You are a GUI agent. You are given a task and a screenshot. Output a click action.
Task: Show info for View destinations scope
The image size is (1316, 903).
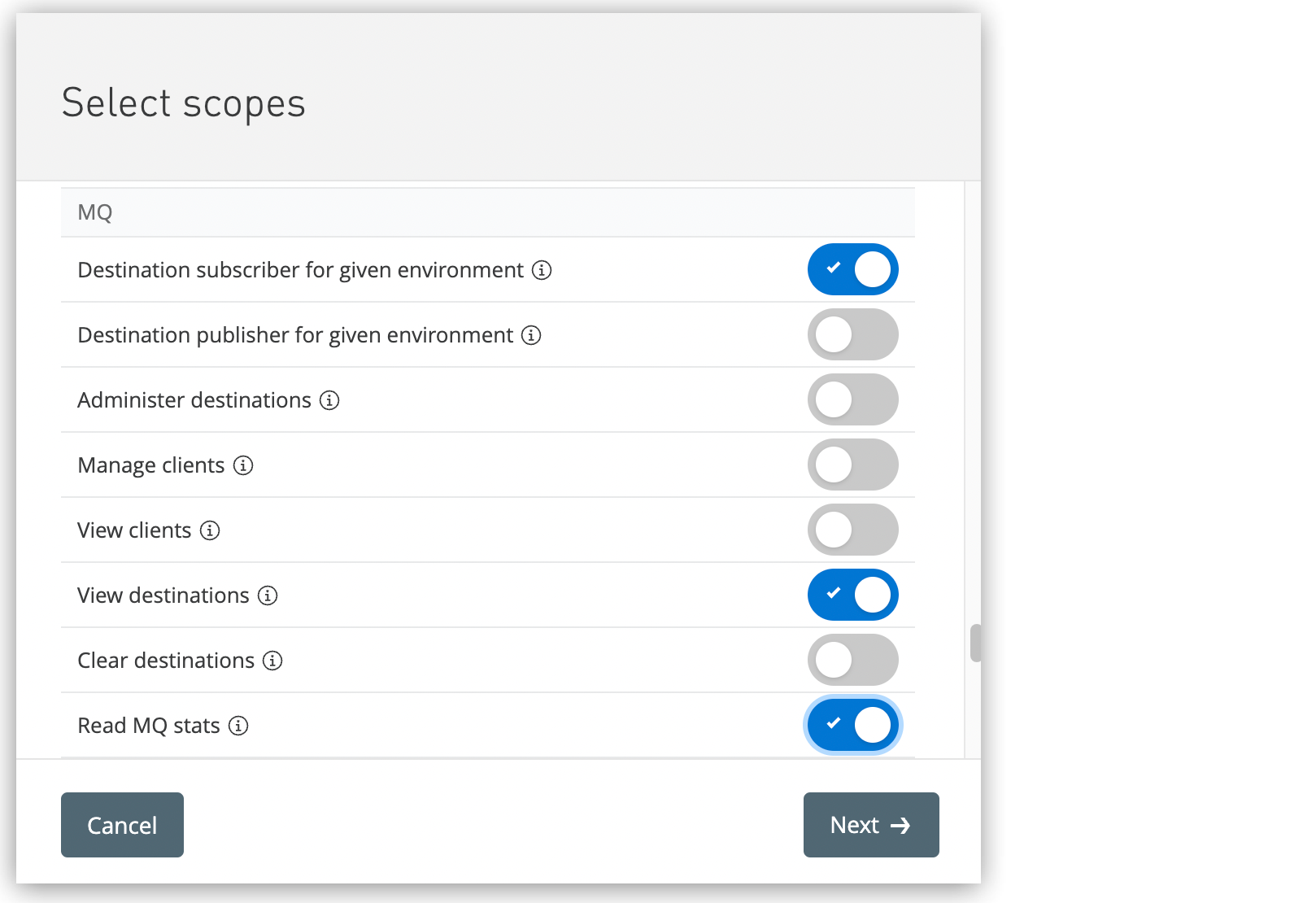point(268,595)
